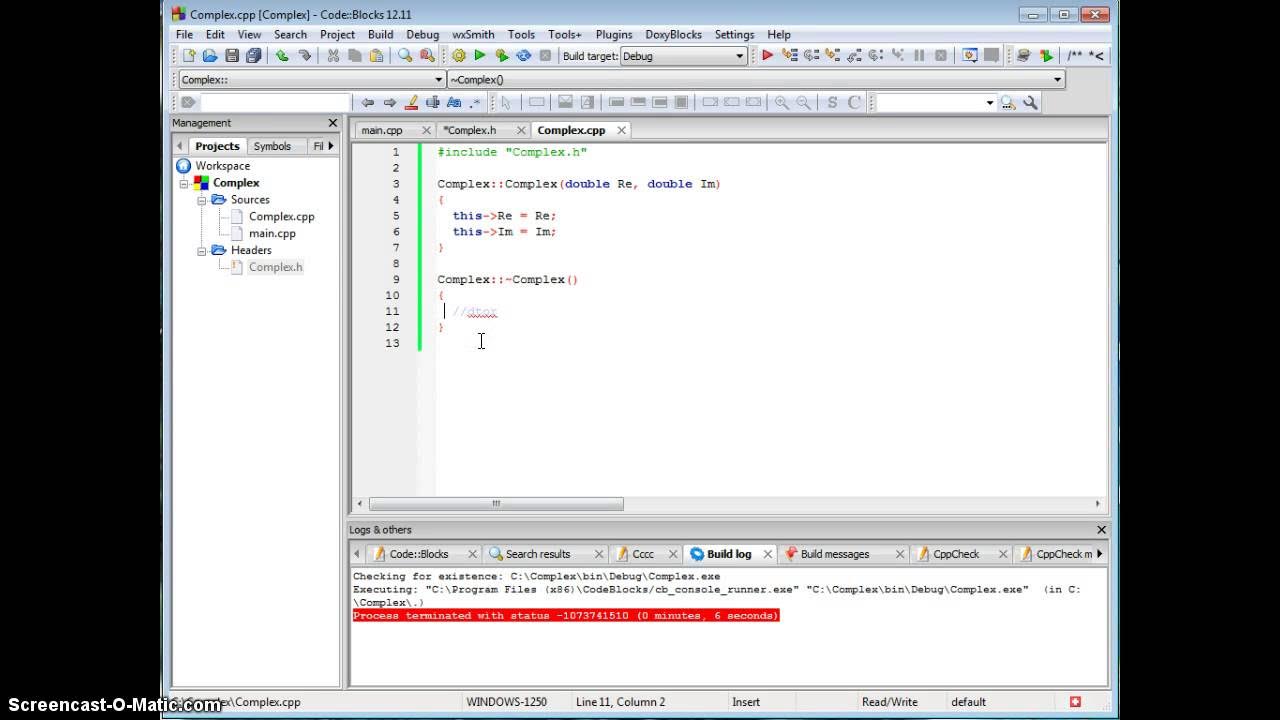Collapse the Sources folder in project tree

[x=202, y=200]
